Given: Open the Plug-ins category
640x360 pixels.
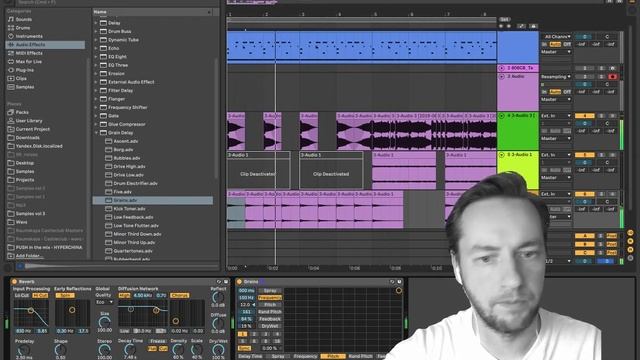Looking at the screenshot, I should (25, 70).
